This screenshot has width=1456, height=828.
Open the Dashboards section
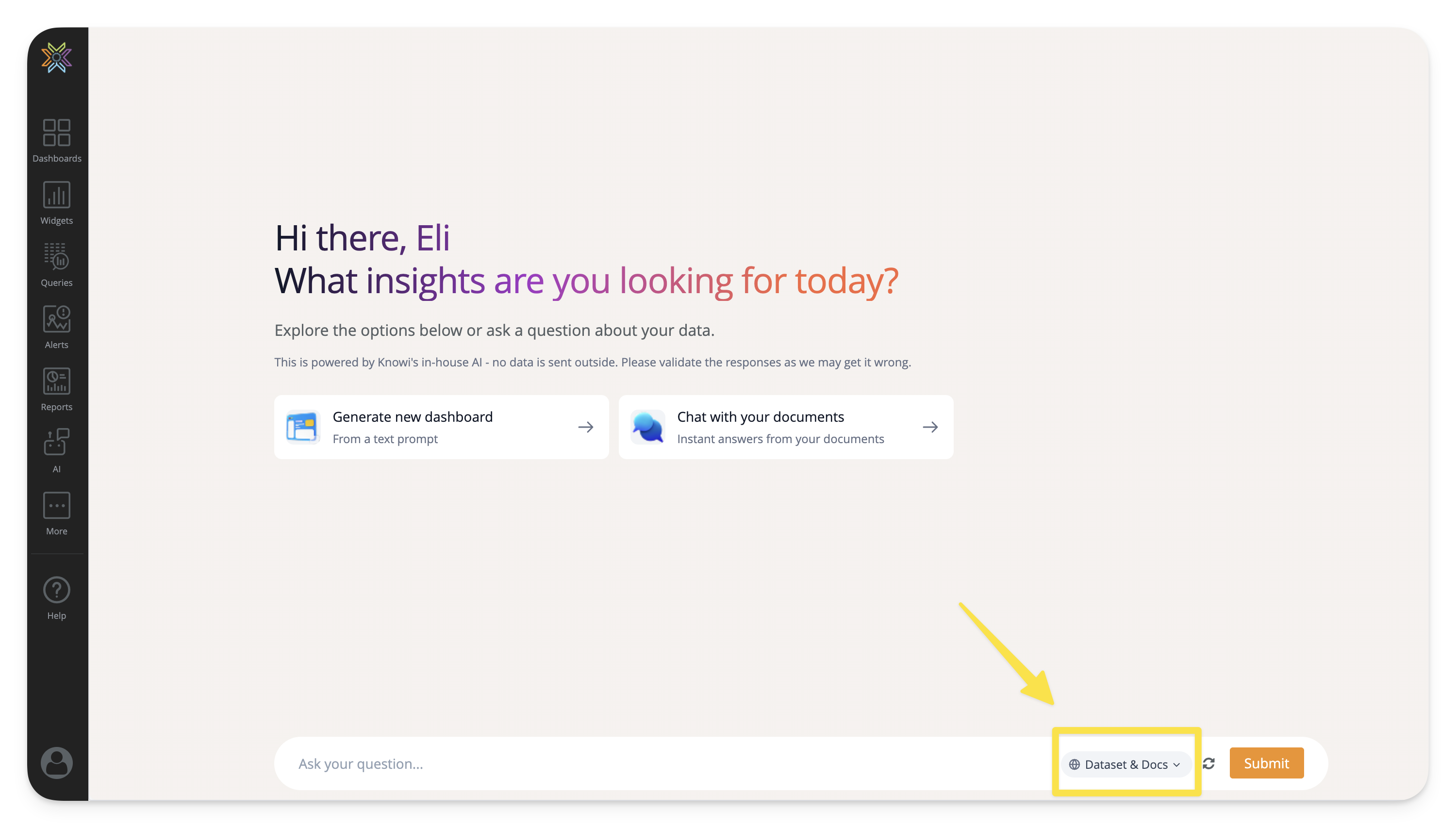(x=56, y=140)
